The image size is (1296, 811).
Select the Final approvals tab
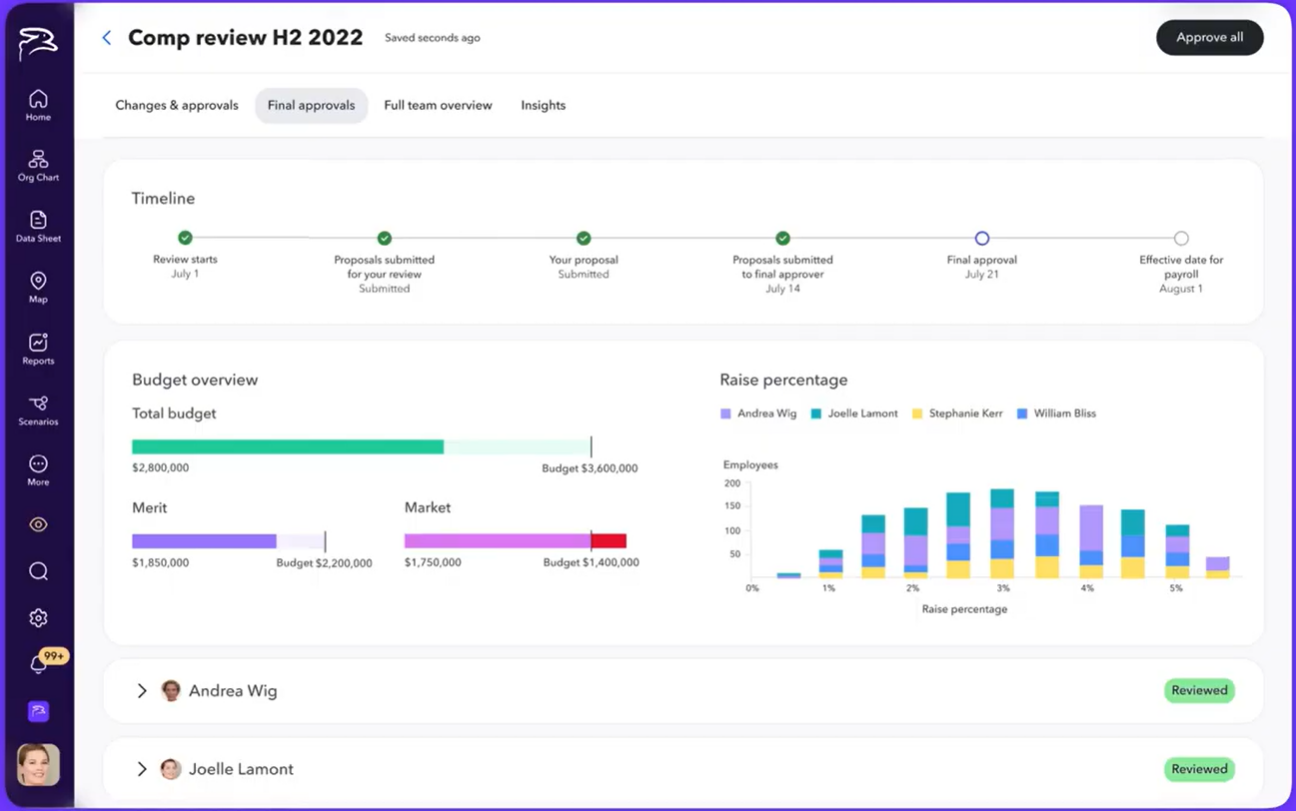311,105
